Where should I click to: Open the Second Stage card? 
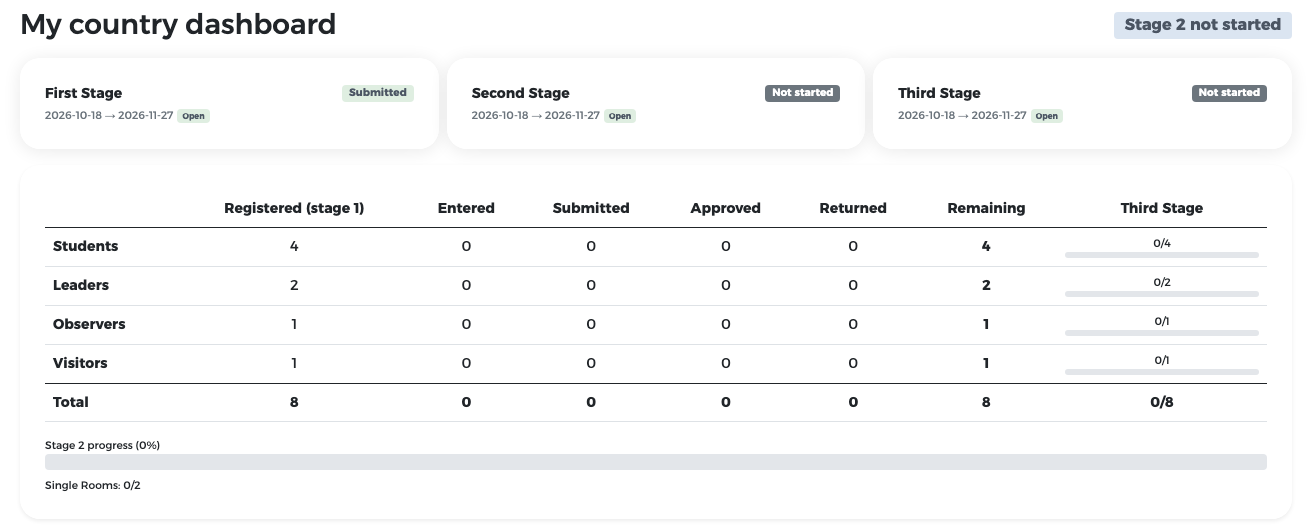click(656, 104)
